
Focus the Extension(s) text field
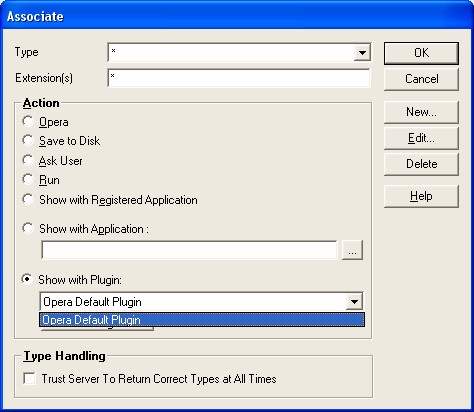pyautogui.click(x=239, y=78)
